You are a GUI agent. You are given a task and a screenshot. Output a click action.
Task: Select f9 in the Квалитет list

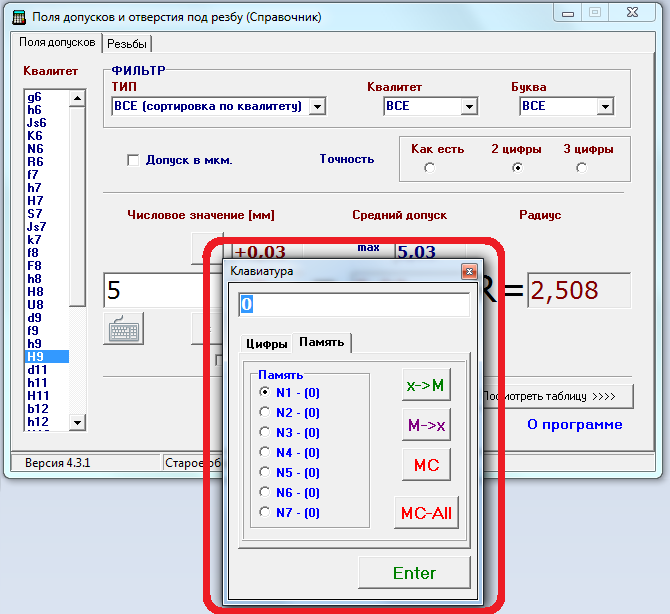[x=47, y=331]
